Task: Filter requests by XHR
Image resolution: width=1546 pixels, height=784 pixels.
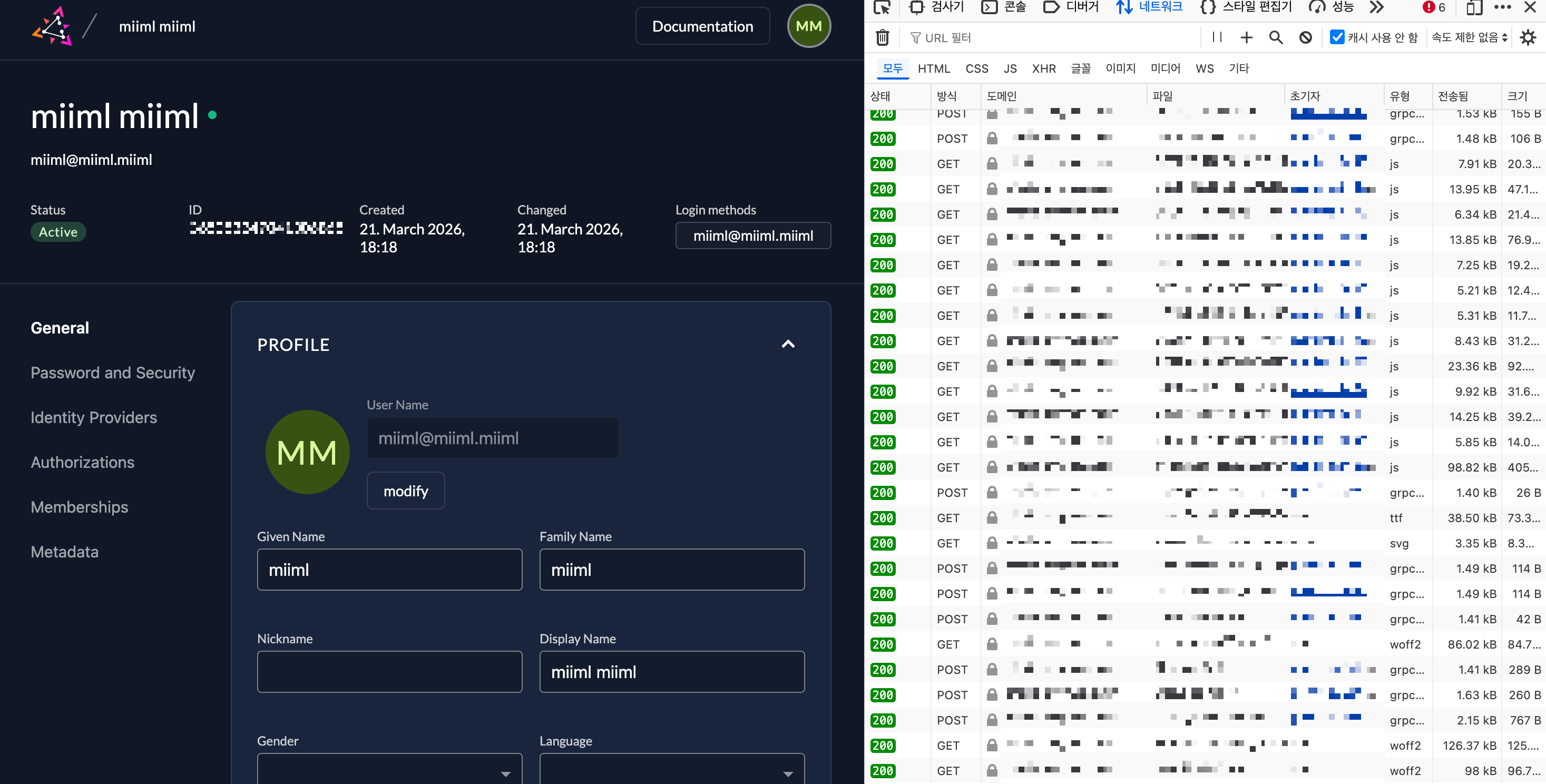Action: coord(1044,68)
